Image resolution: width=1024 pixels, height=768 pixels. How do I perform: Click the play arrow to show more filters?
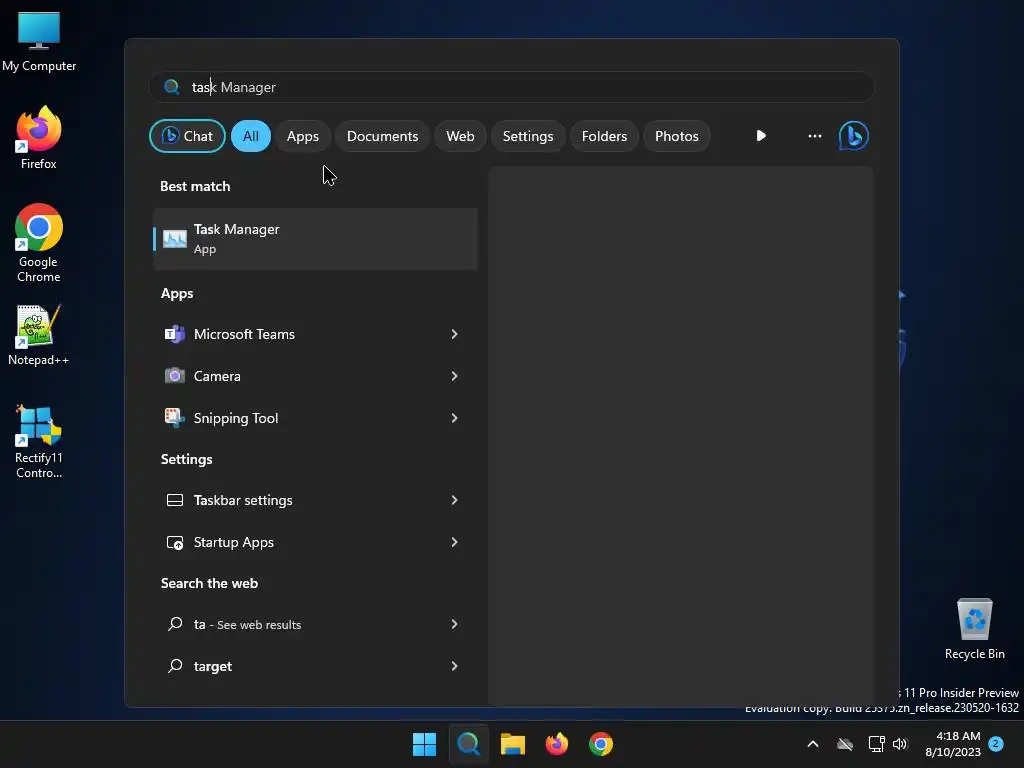761,136
